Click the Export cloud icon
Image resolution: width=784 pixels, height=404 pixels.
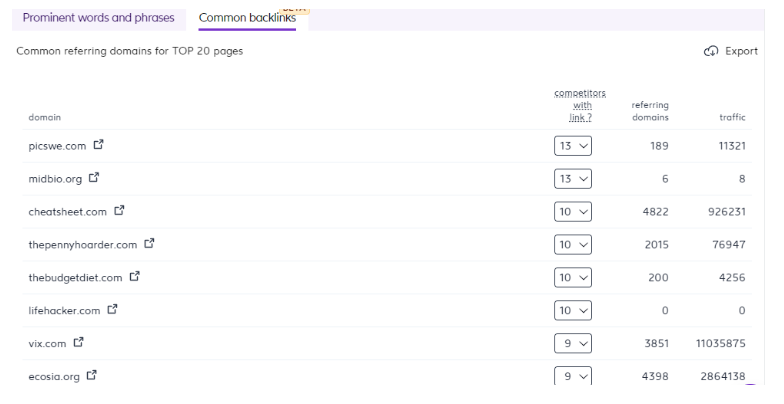pyautogui.click(x=711, y=52)
